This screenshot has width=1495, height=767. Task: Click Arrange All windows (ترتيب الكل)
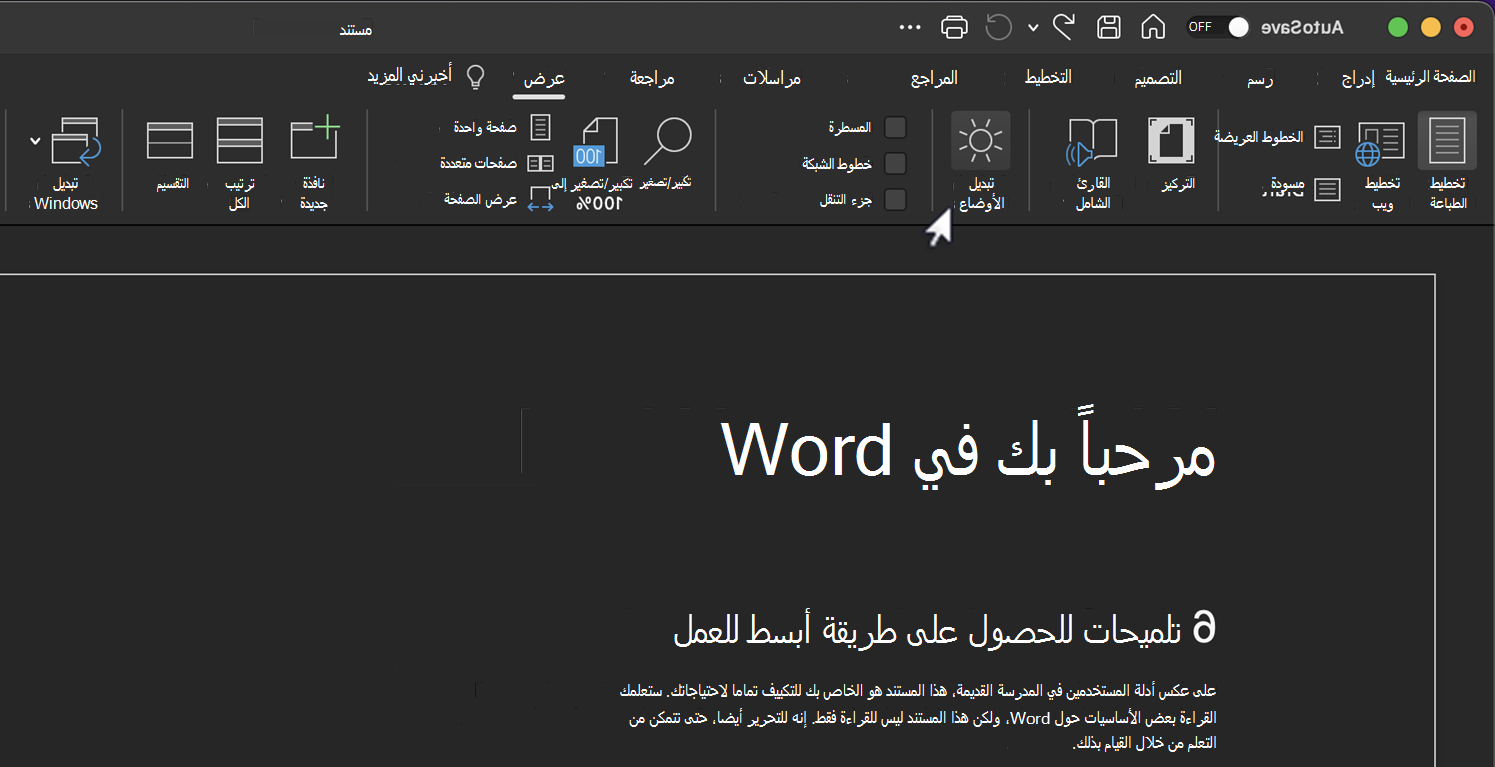coord(239,162)
